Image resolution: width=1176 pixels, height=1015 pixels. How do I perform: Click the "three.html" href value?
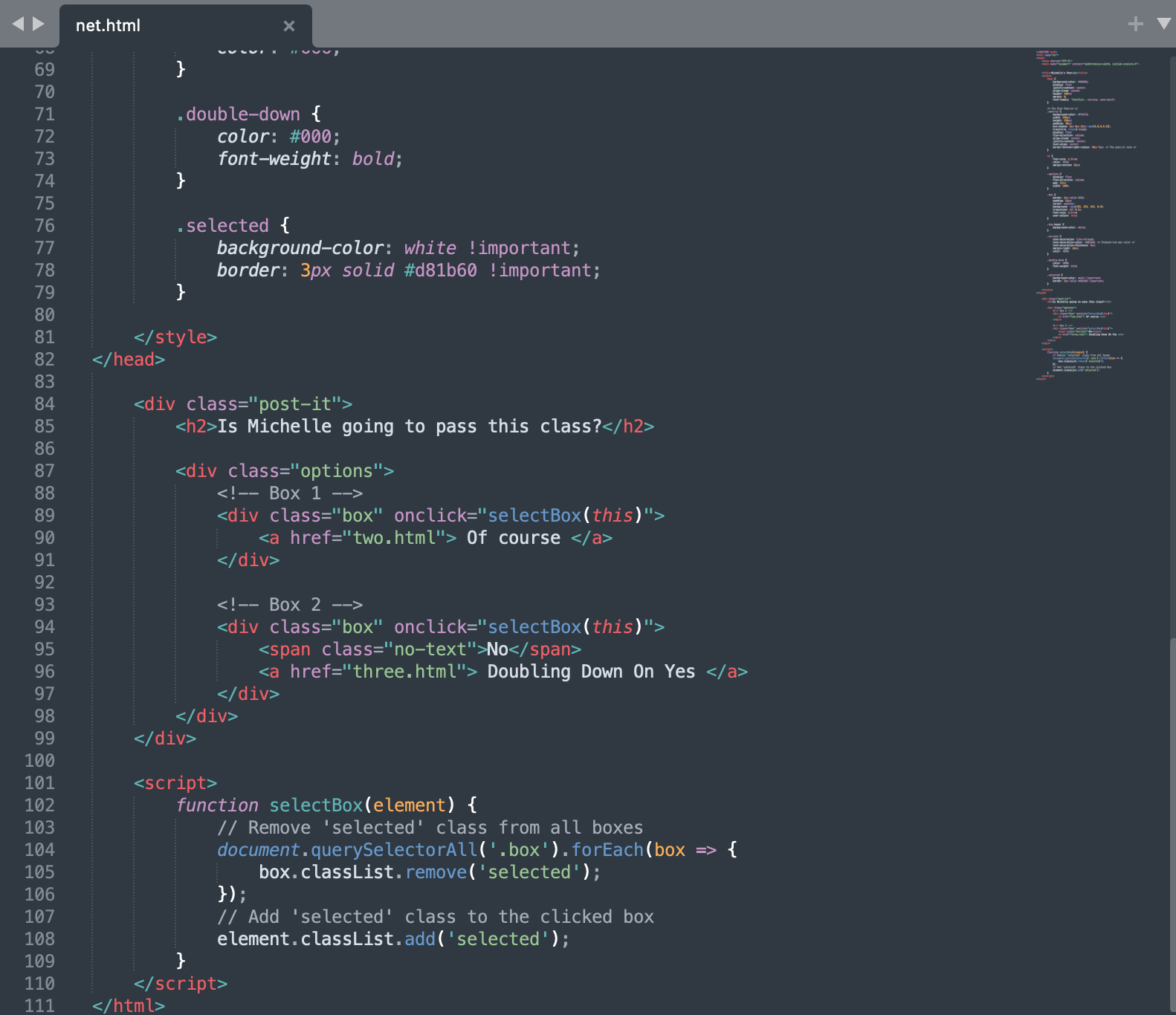click(x=404, y=672)
